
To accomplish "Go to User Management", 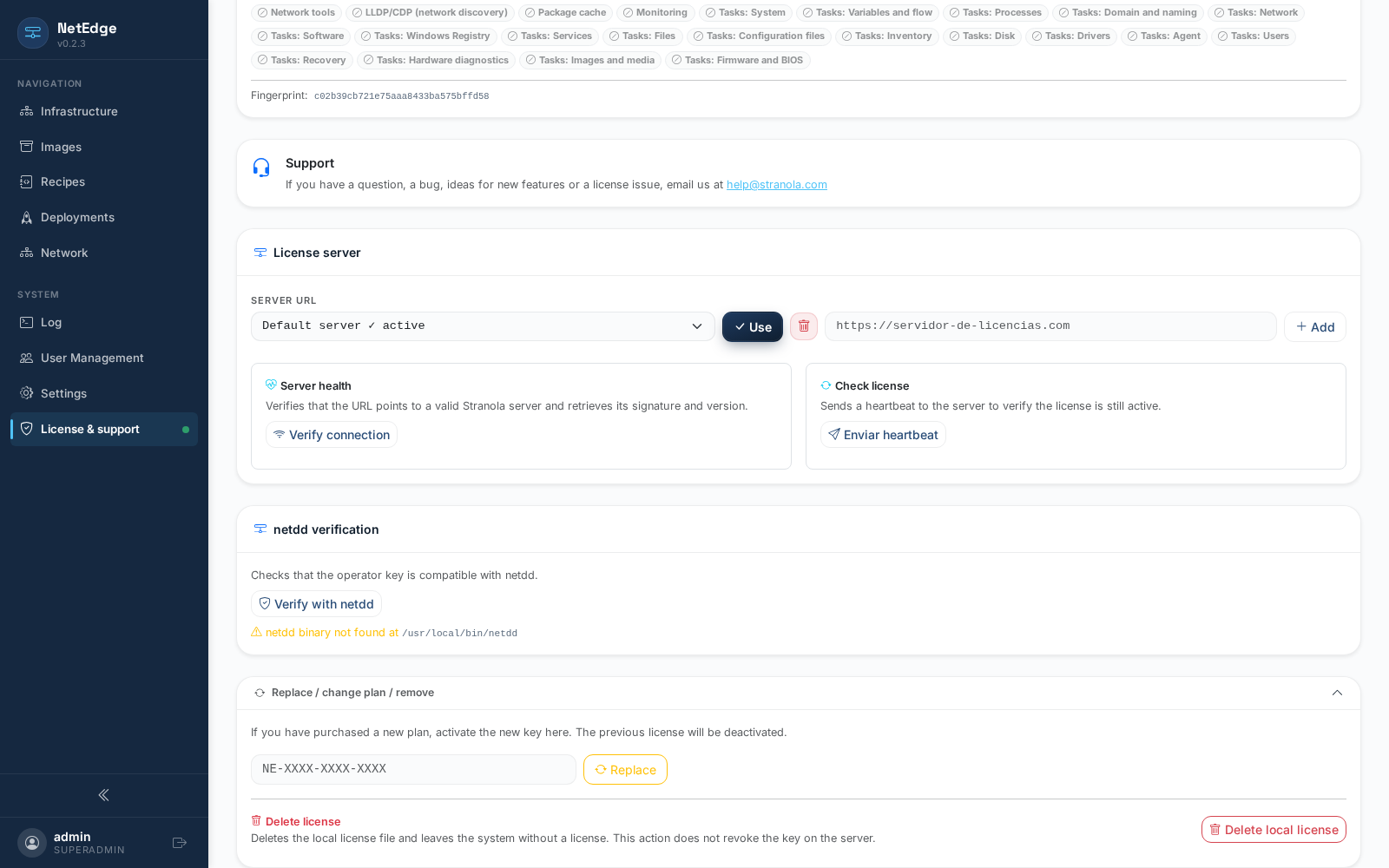I will (104, 358).
